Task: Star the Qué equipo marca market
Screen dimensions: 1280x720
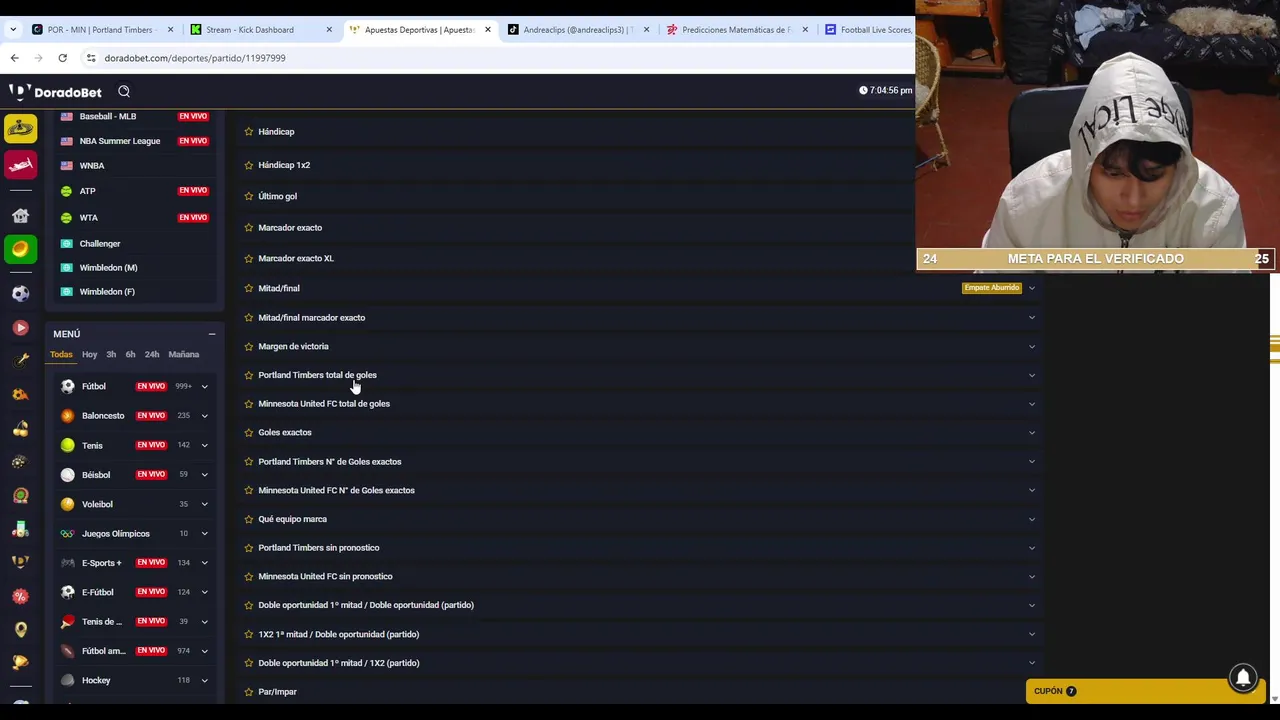Action: click(x=249, y=519)
